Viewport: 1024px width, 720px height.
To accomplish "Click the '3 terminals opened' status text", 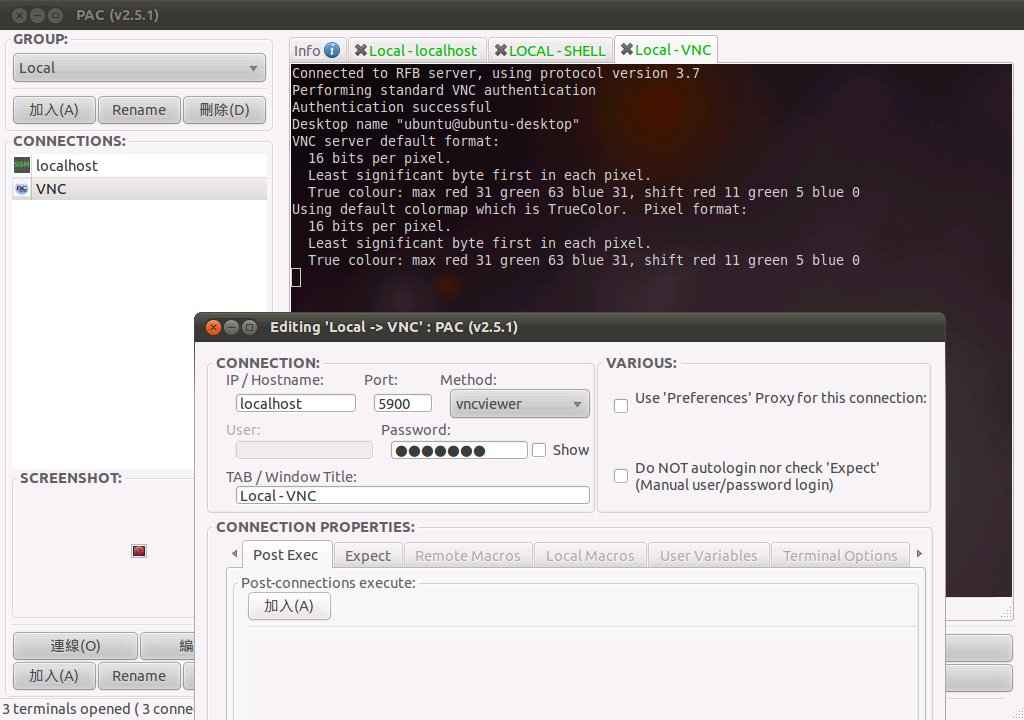I will tap(97, 709).
